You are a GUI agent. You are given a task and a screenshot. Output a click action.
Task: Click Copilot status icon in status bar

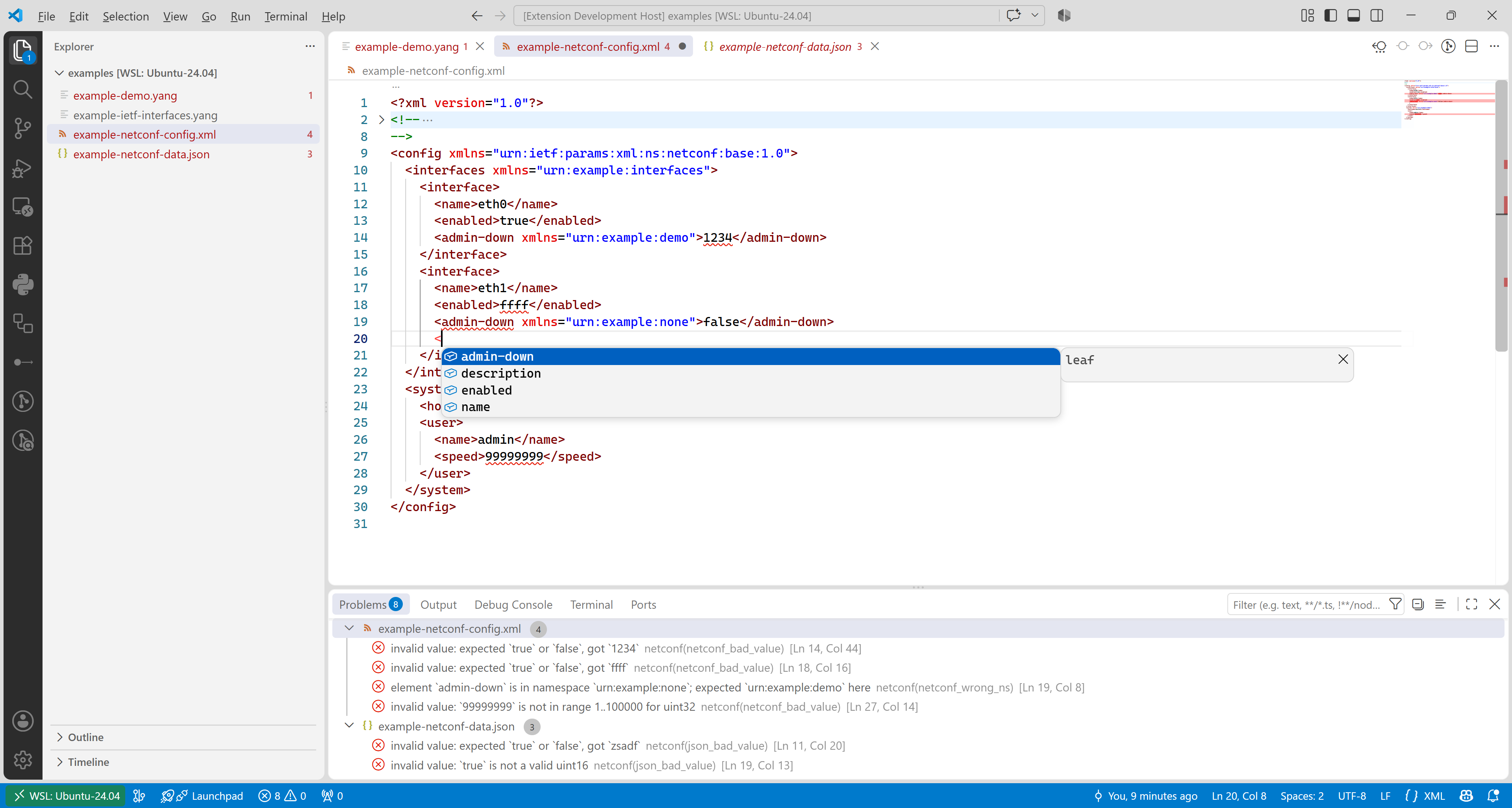tap(1466, 796)
